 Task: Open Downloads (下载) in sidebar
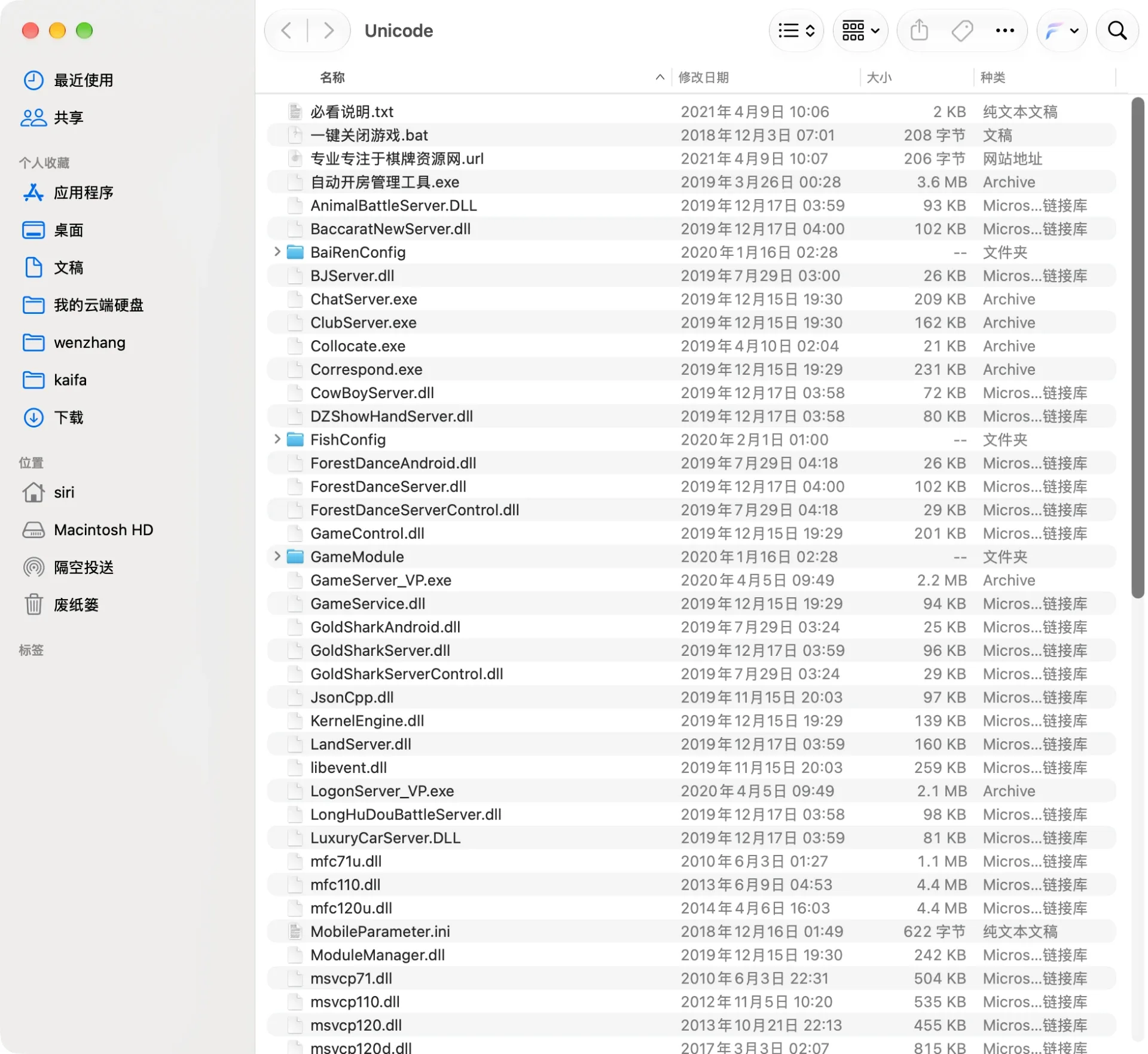[x=68, y=417]
